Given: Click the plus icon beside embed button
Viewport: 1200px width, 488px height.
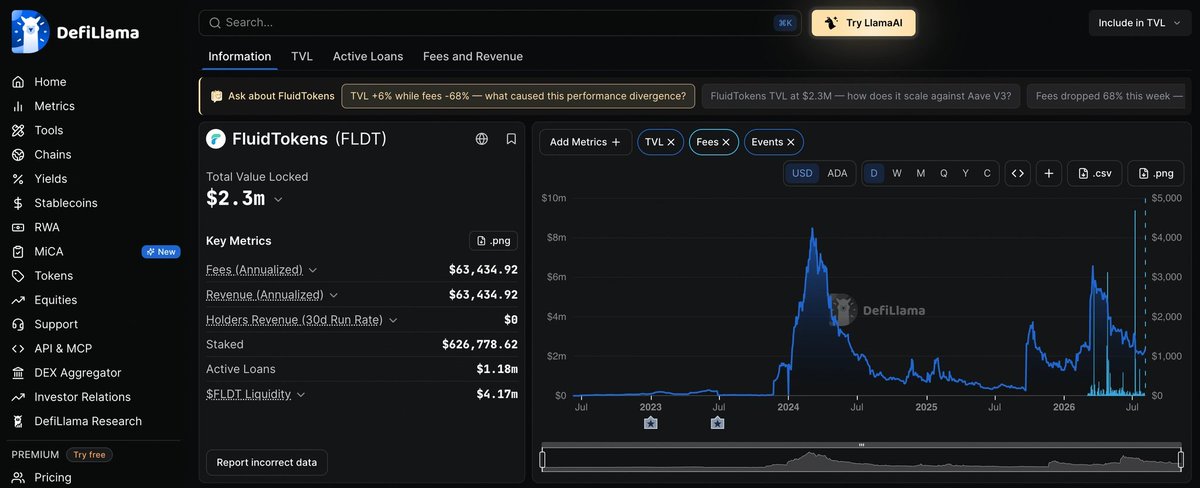Looking at the screenshot, I should click(x=1048, y=173).
